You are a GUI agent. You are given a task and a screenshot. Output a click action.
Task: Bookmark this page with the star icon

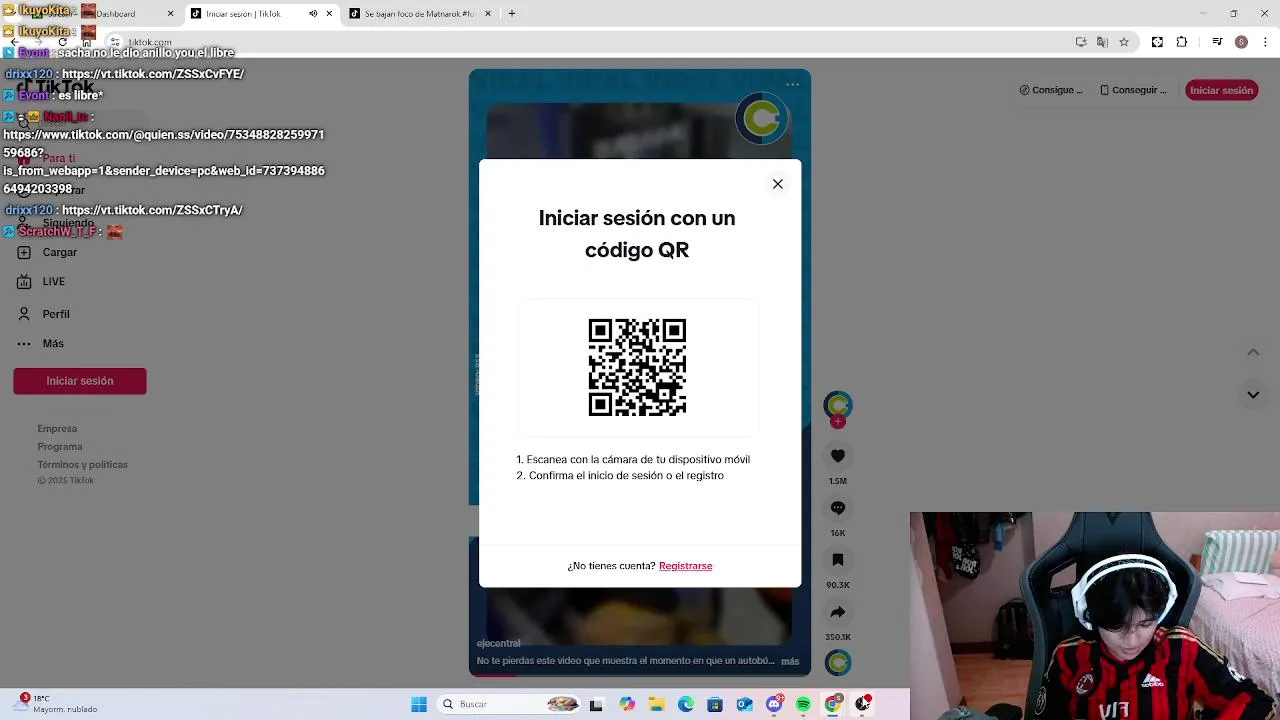[1124, 42]
